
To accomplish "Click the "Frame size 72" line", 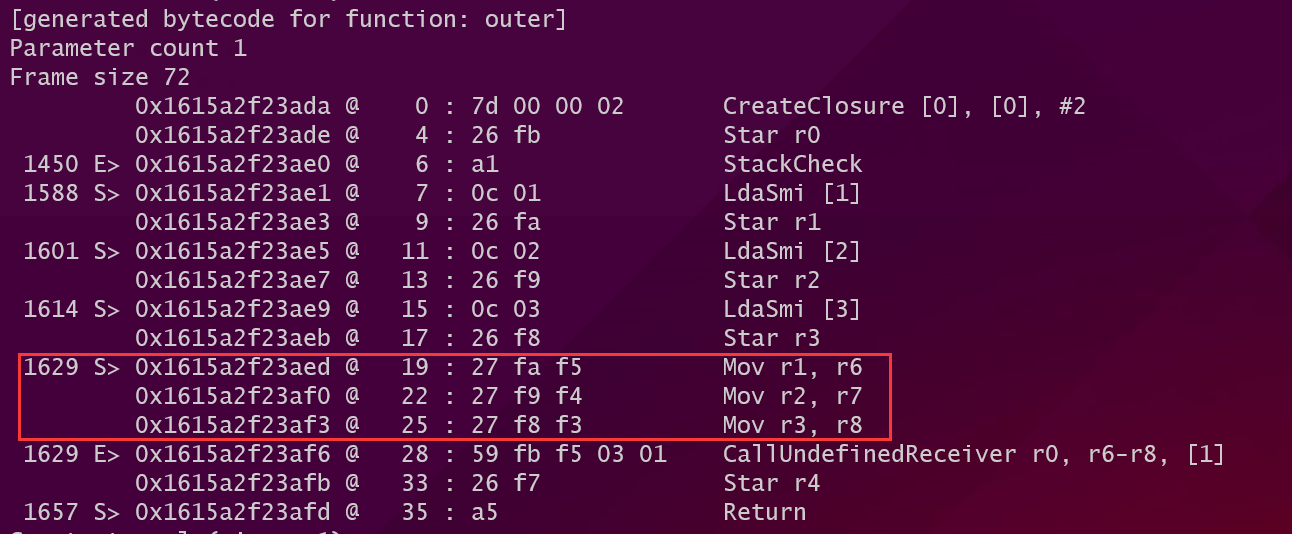I will [x=100, y=77].
